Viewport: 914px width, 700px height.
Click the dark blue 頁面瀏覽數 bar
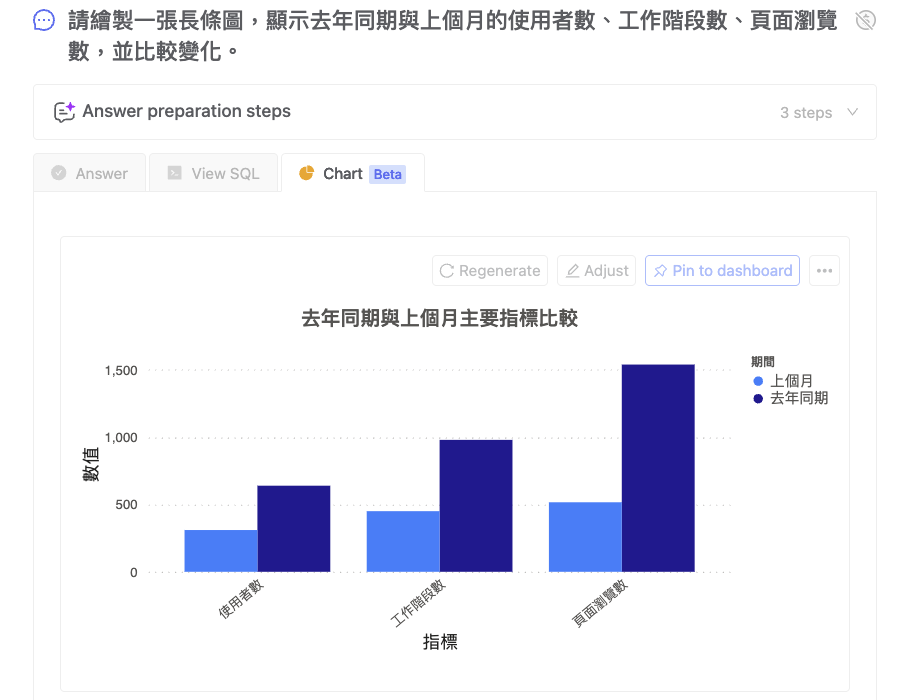click(x=658, y=468)
